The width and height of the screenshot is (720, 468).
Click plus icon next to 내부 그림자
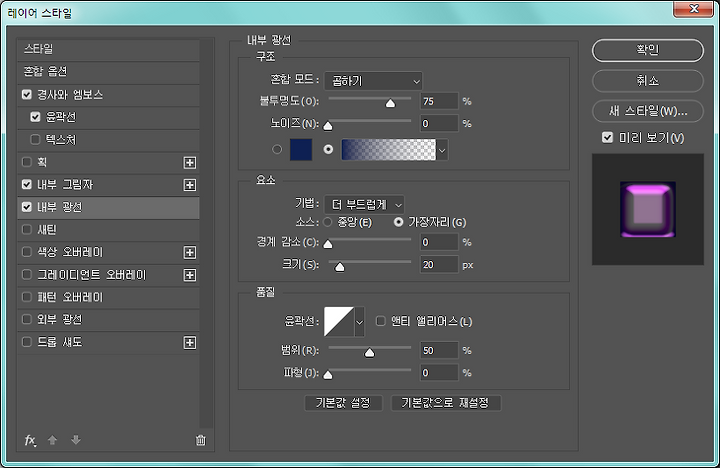click(190, 185)
